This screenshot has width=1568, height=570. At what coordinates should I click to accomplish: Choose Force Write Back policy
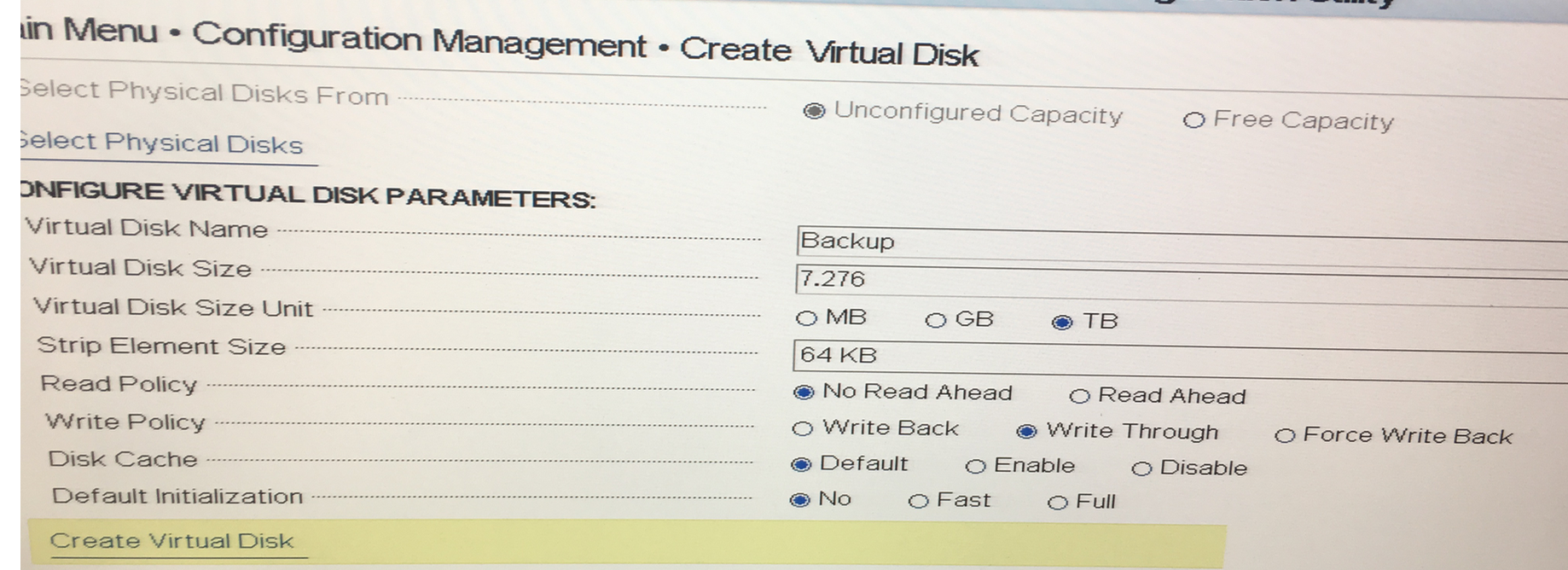(x=1285, y=436)
